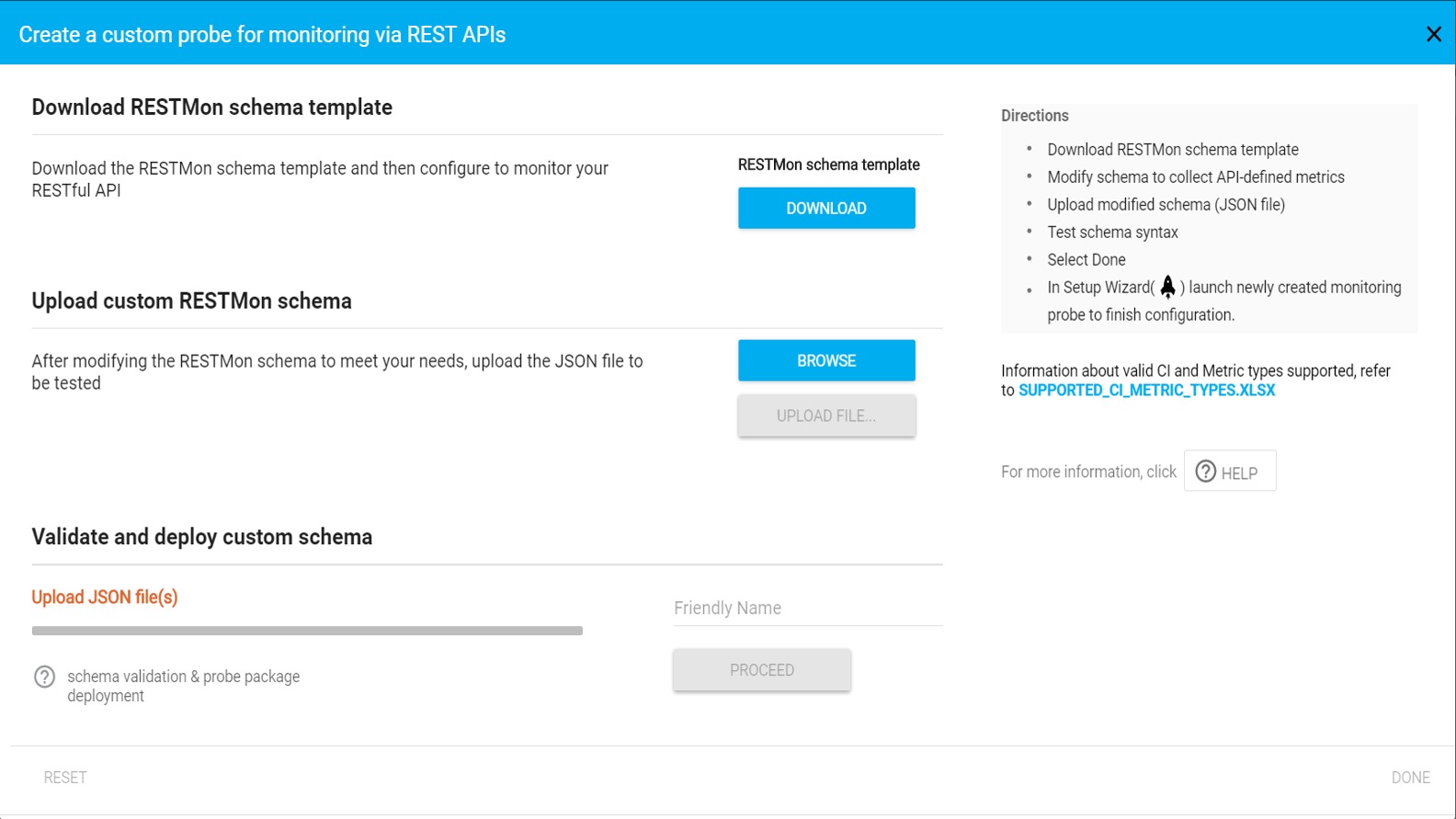This screenshot has width=1456, height=819.
Task: Finish by clicking DONE
Action: [1410, 778]
